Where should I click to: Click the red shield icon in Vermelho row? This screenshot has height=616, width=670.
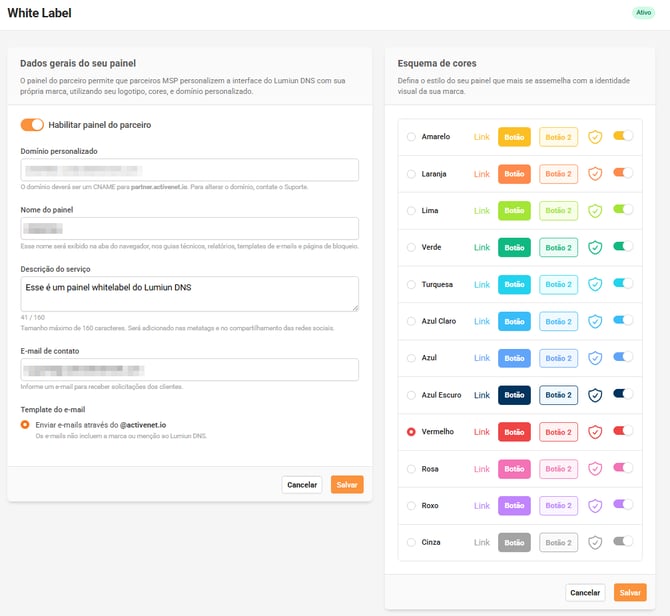[595, 432]
